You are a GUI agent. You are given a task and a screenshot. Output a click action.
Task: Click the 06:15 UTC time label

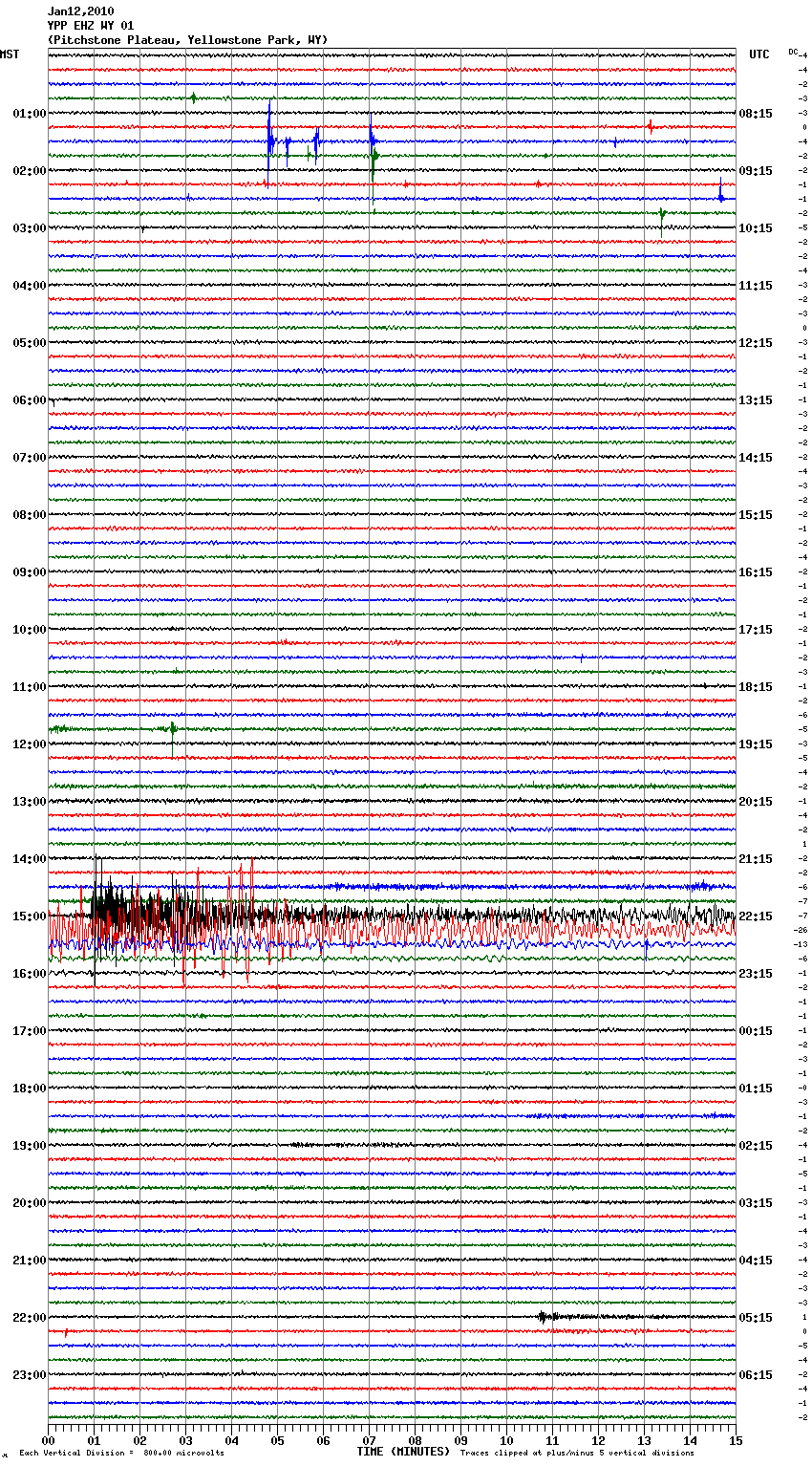pos(756,1375)
